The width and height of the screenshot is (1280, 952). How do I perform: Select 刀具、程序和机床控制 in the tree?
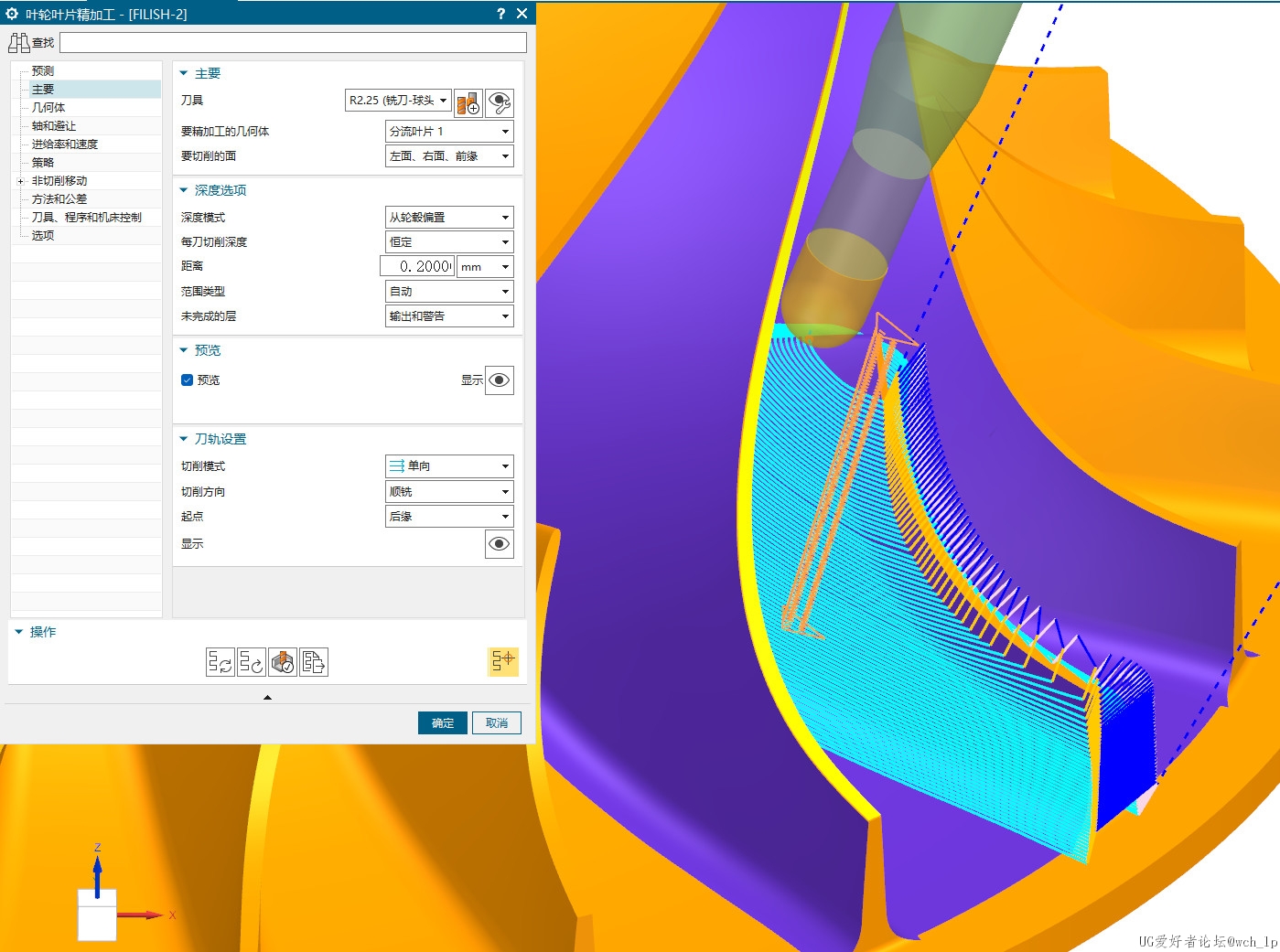coord(86,218)
